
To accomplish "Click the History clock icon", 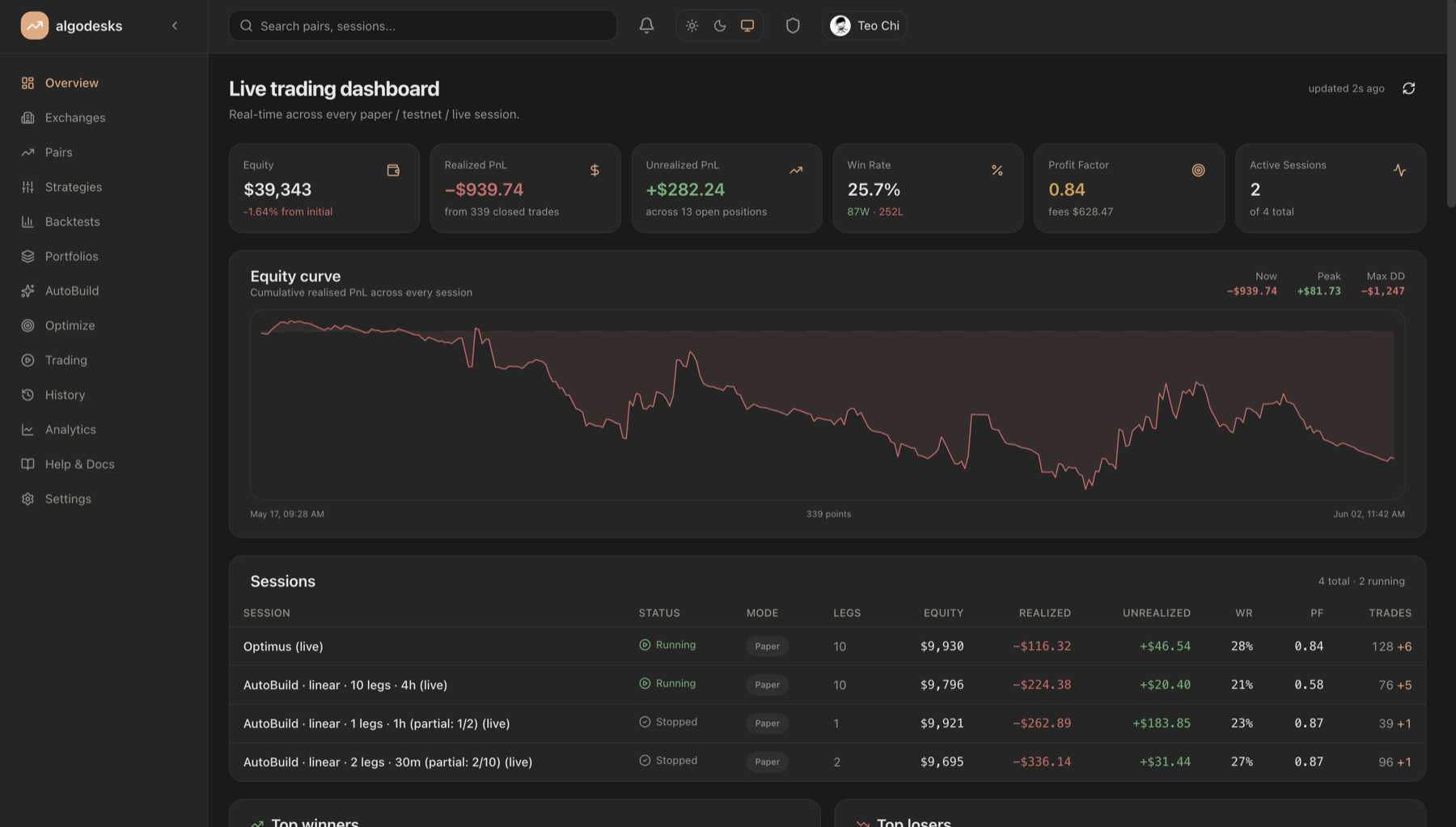I will coord(28,395).
